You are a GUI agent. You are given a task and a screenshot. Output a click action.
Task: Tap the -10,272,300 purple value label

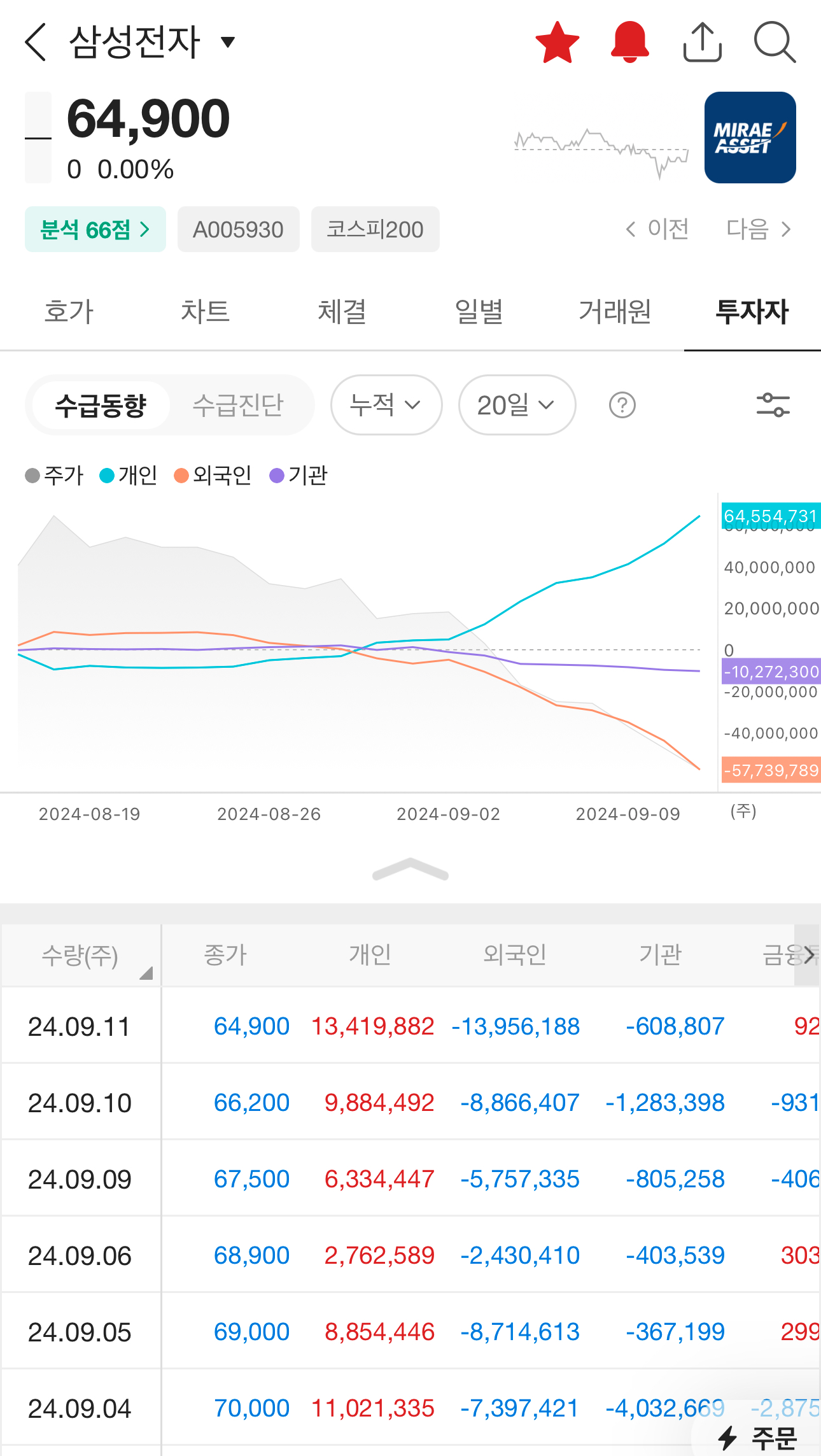pyautogui.click(x=771, y=672)
